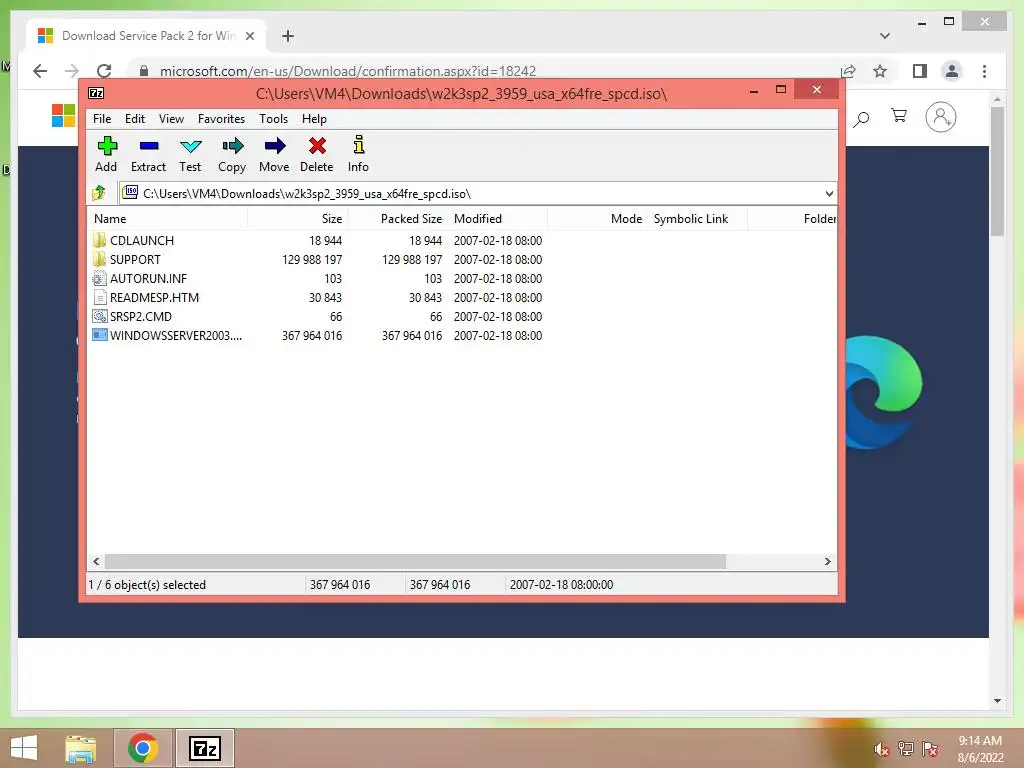This screenshot has width=1024, height=768.
Task: Click the Chrome URL address bar
Action: point(483,71)
